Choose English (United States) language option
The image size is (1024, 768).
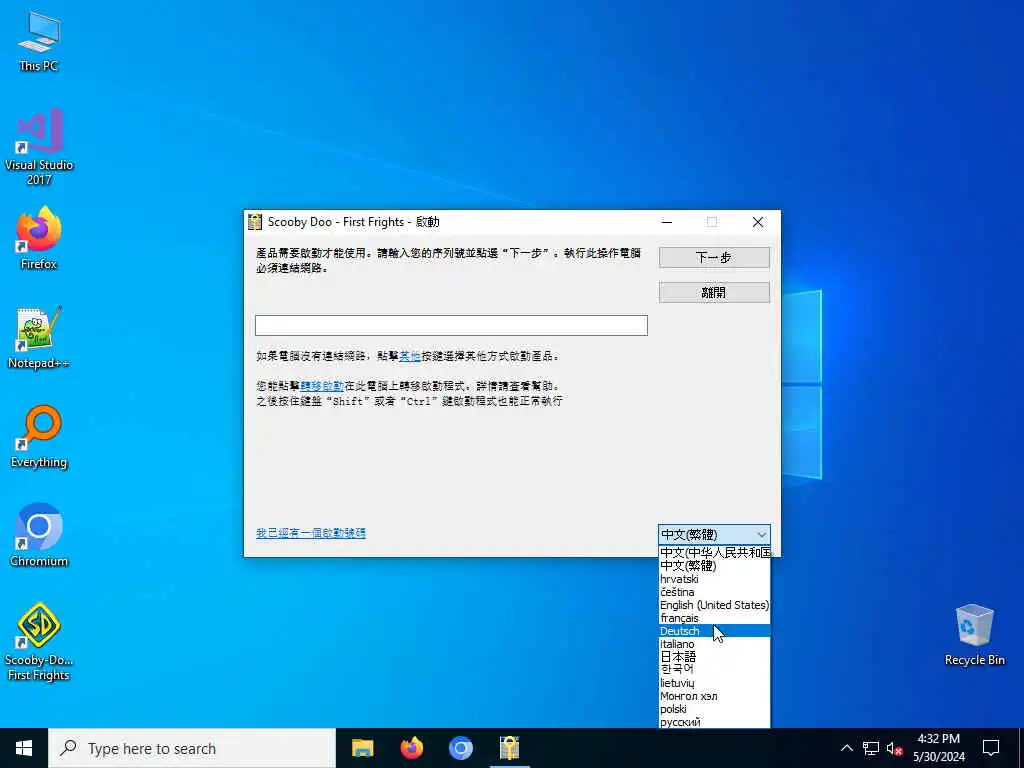coord(714,605)
